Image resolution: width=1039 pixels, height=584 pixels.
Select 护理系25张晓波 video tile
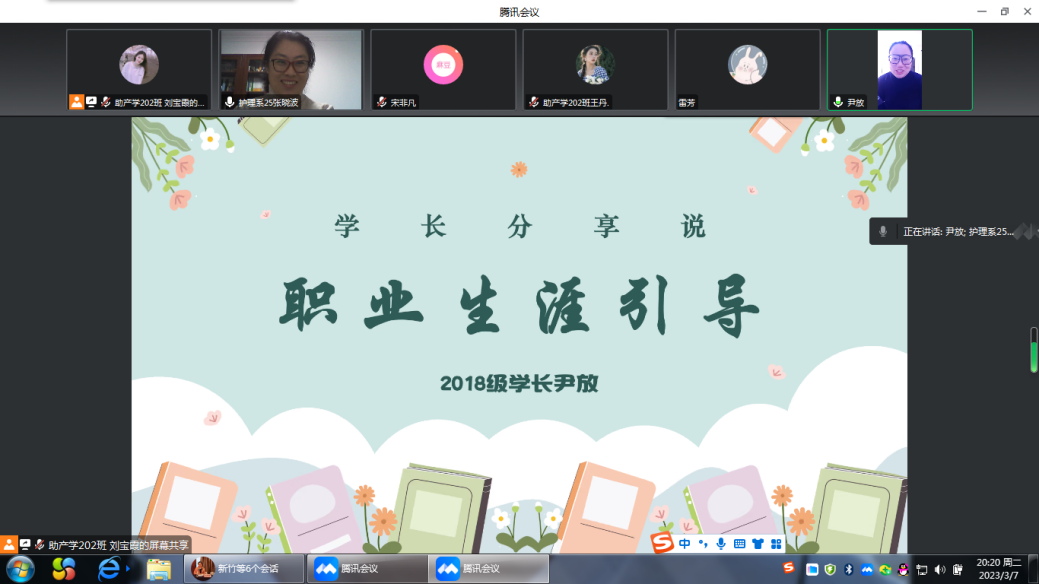pyautogui.click(x=291, y=69)
